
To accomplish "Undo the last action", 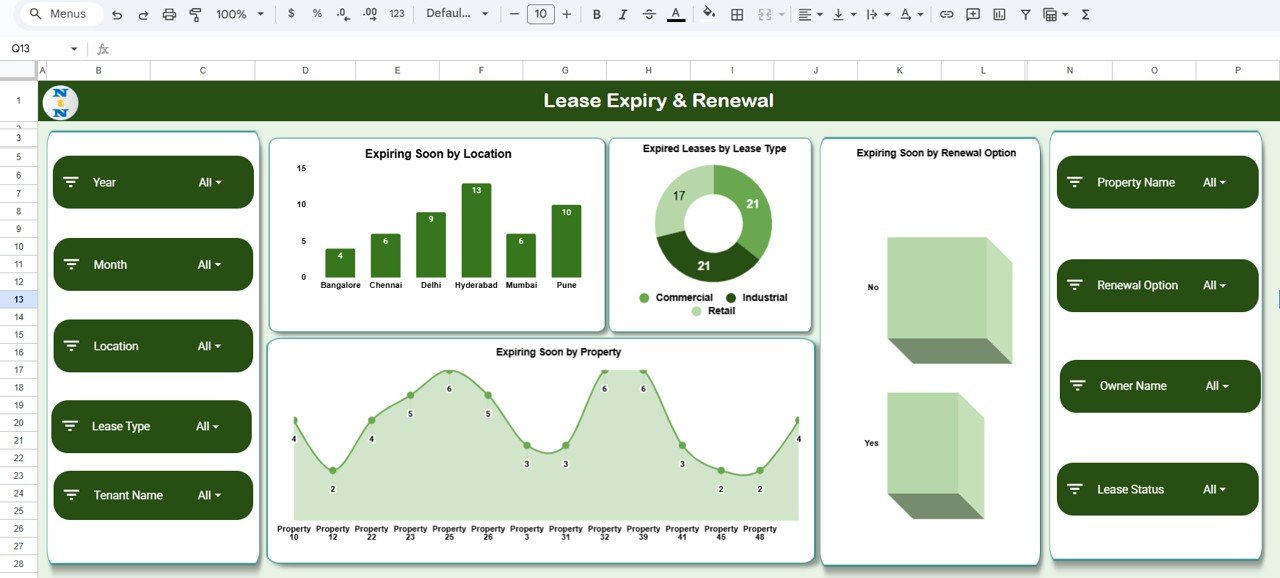I will [x=118, y=14].
